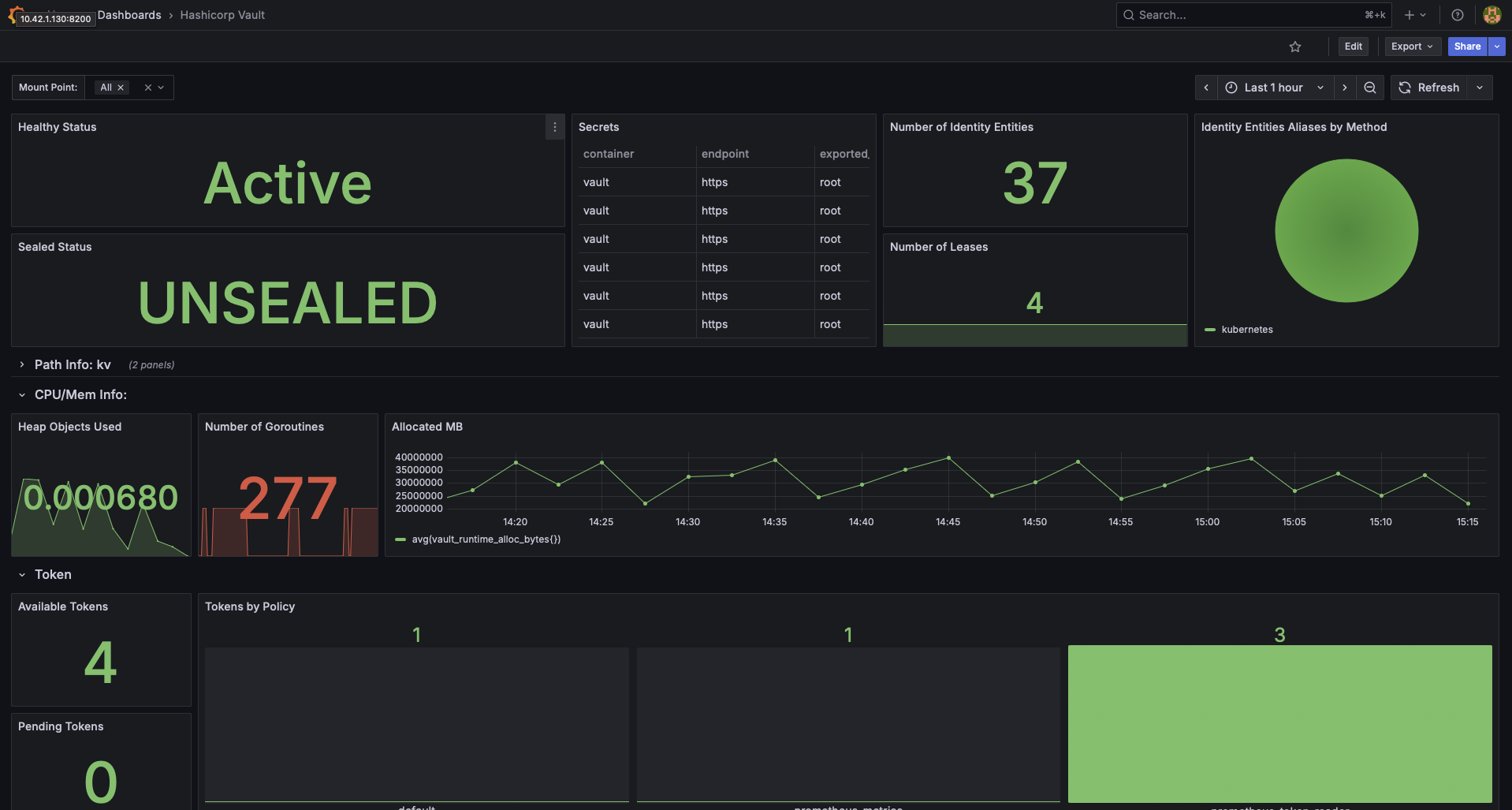Open the Mount Point filter dropdown
Viewport: 1512px width, 810px height.
[x=162, y=88]
